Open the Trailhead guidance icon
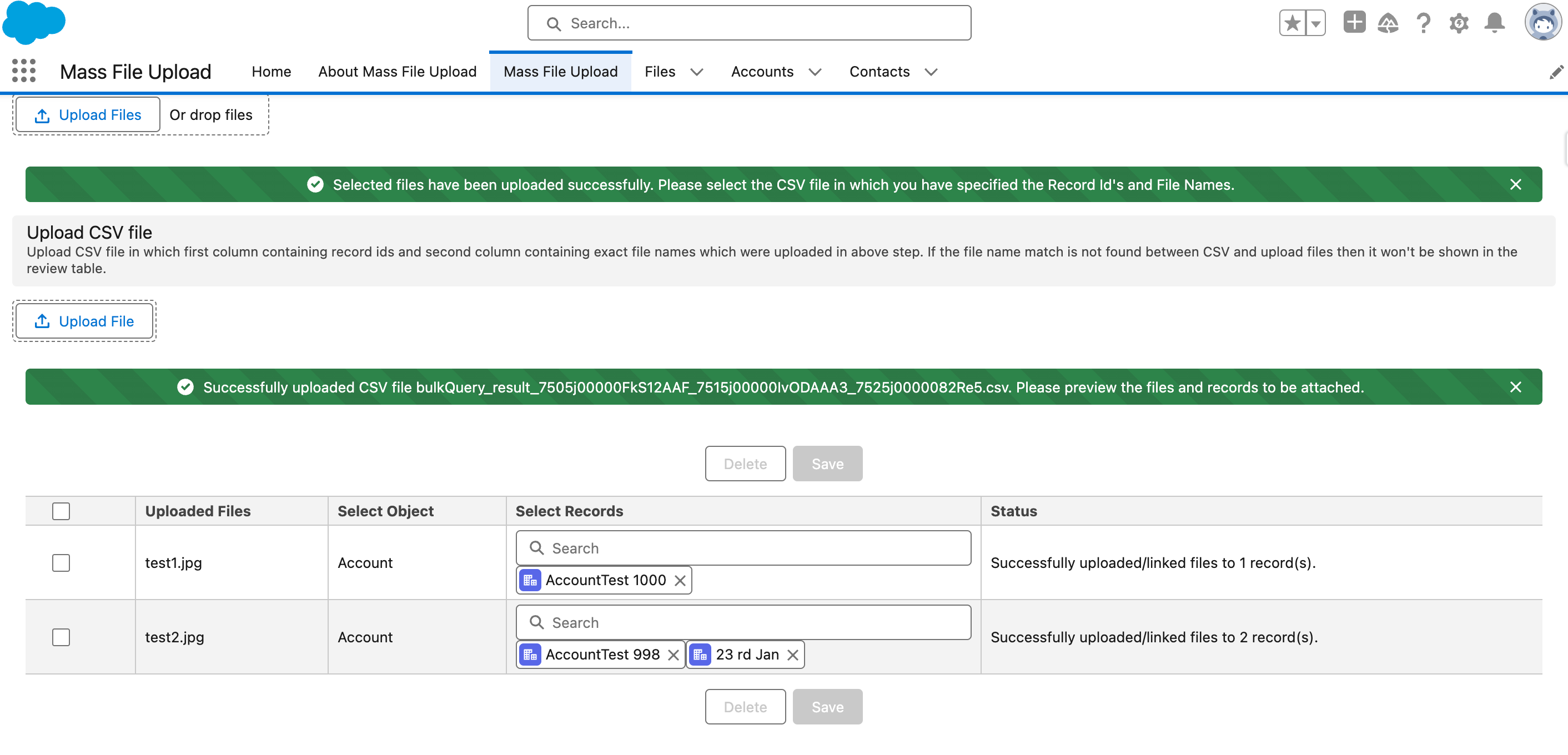 [1388, 23]
